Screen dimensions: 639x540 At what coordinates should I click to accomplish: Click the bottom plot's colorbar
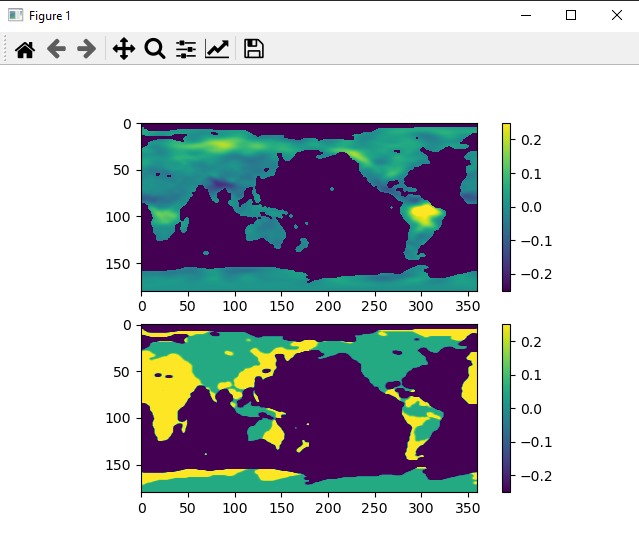pyautogui.click(x=506, y=408)
